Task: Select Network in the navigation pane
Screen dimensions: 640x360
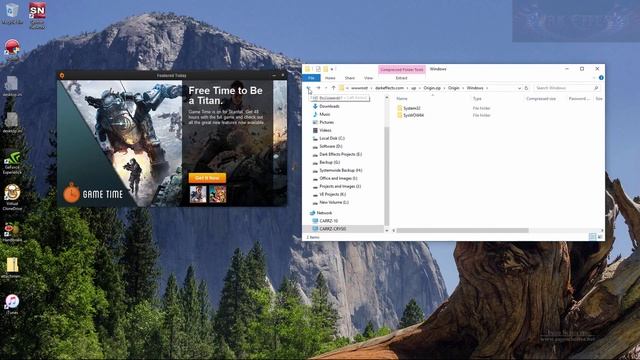Action: click(x=321, y=213)
